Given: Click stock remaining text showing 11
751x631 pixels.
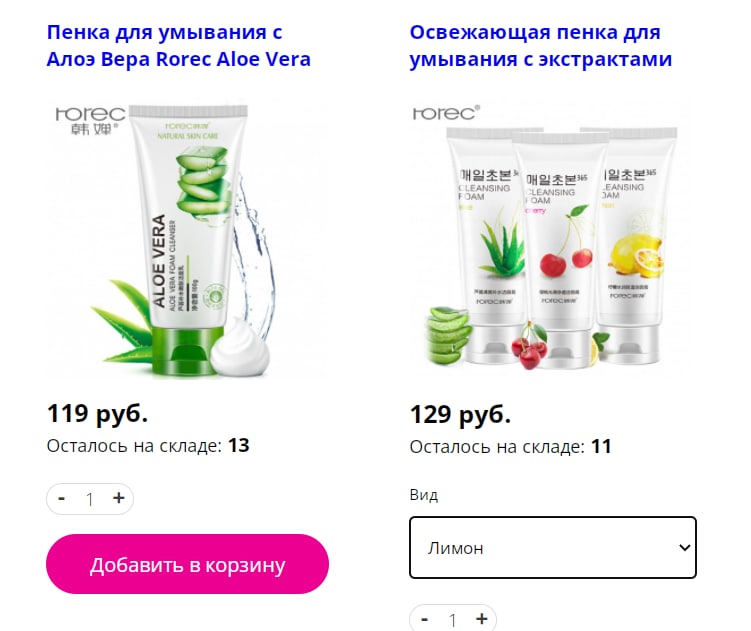Looking at the screenshot, I should point(511,447).
